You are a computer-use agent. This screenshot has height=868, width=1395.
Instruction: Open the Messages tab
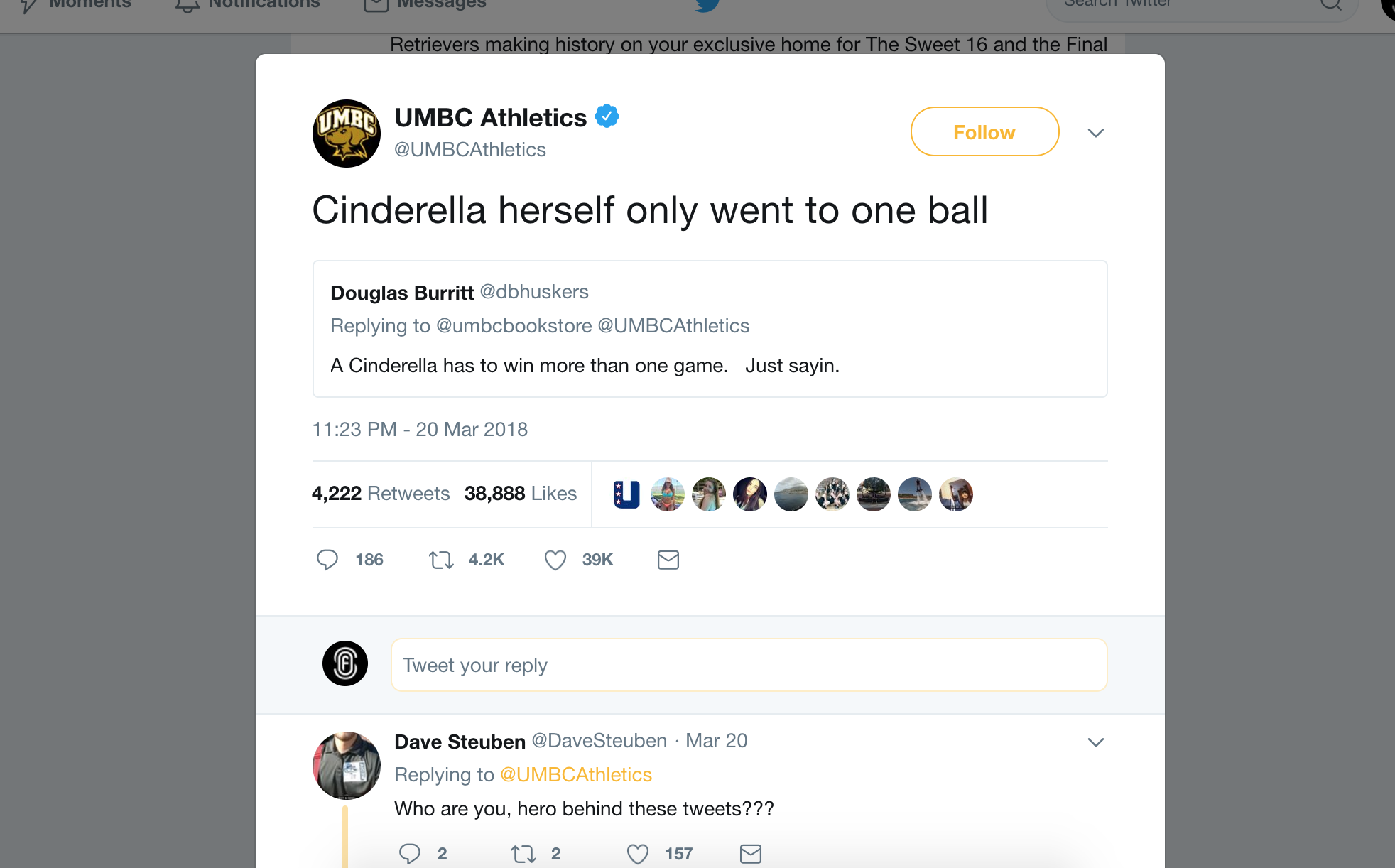[426, 4]
